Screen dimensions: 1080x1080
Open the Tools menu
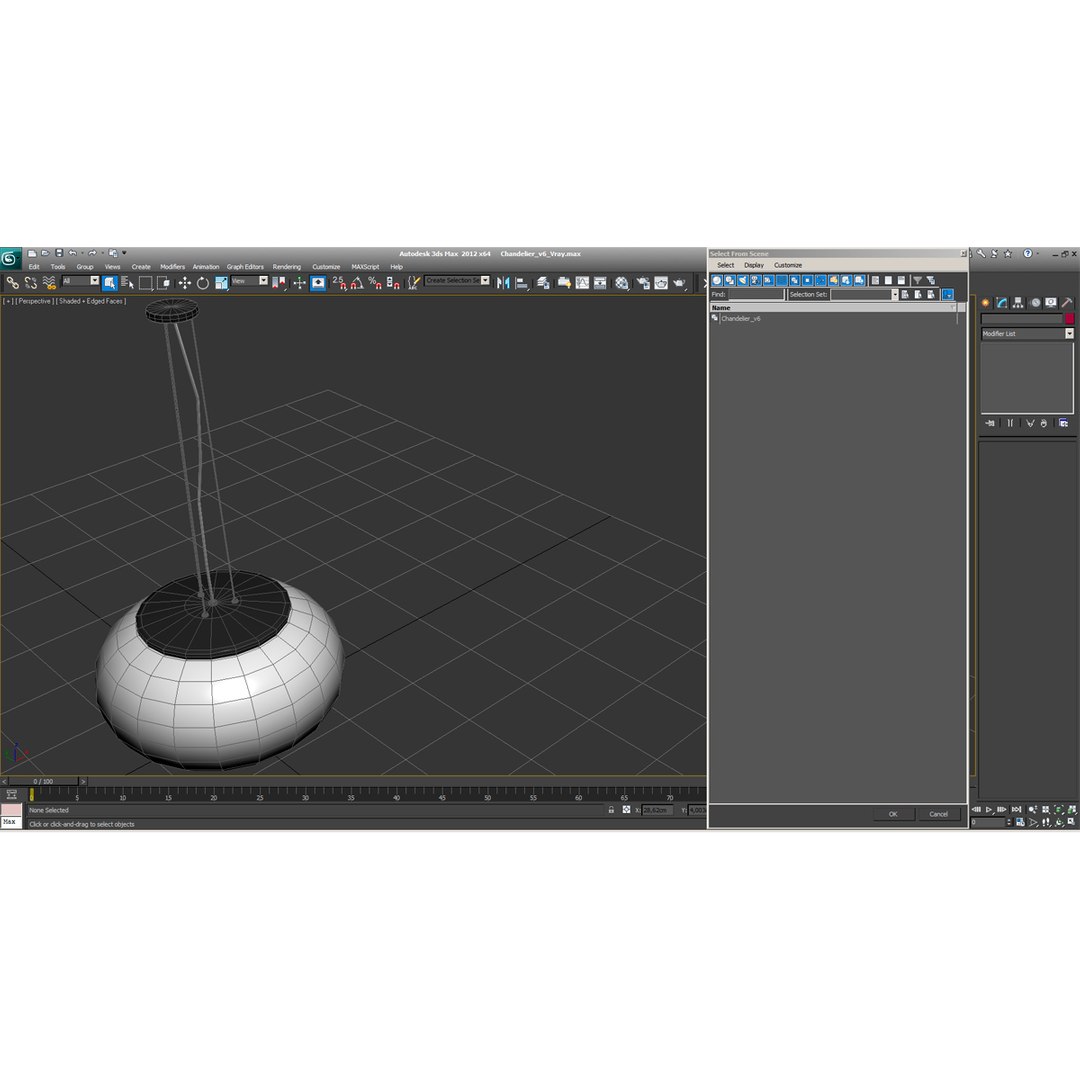[58, 267]
